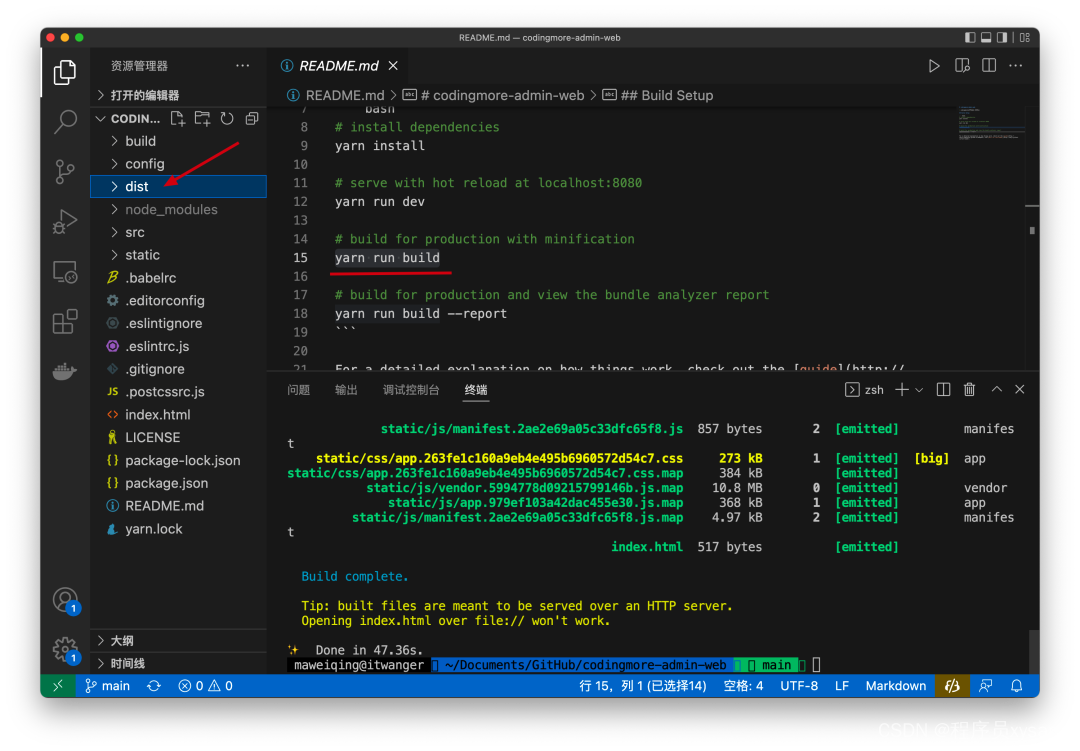Image resolution: width=1080 pixels, height=751 pixels.
Task: Open the Source Control view
Action: coord(65,172)
